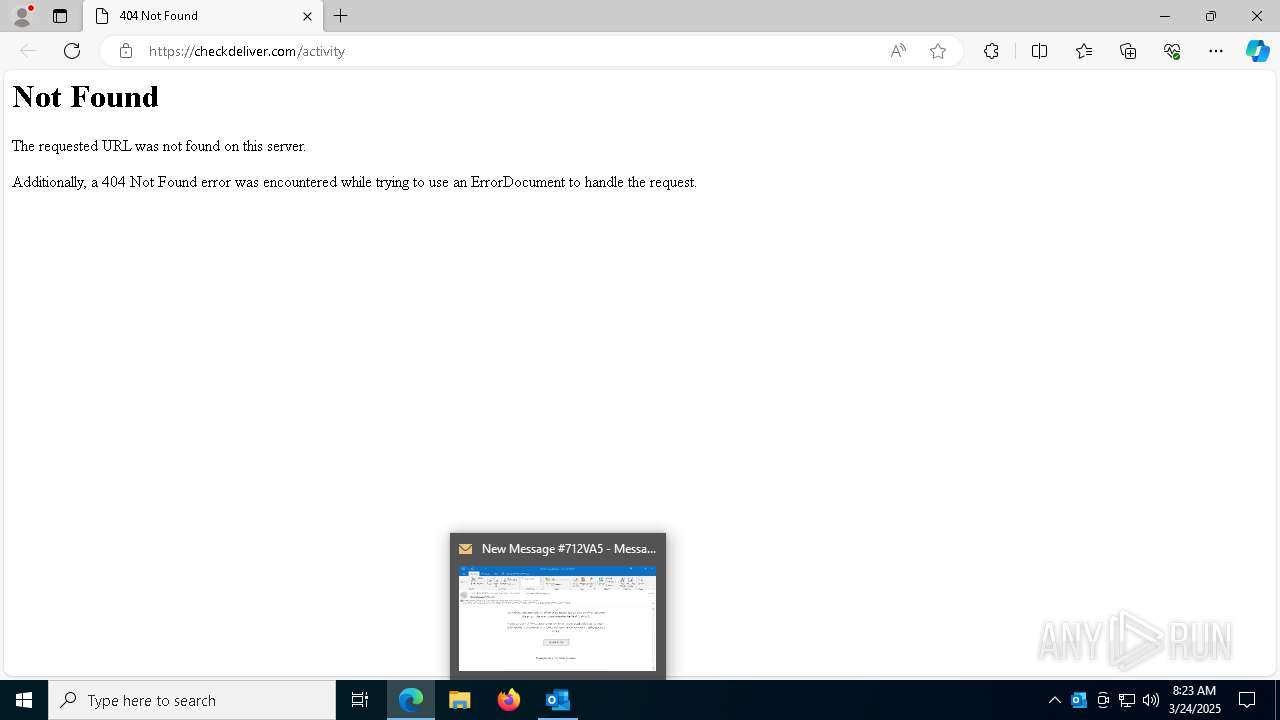Screen dimensions: 1280x720
Task: Add this page to favorites star
Action: tap(938, 51)
